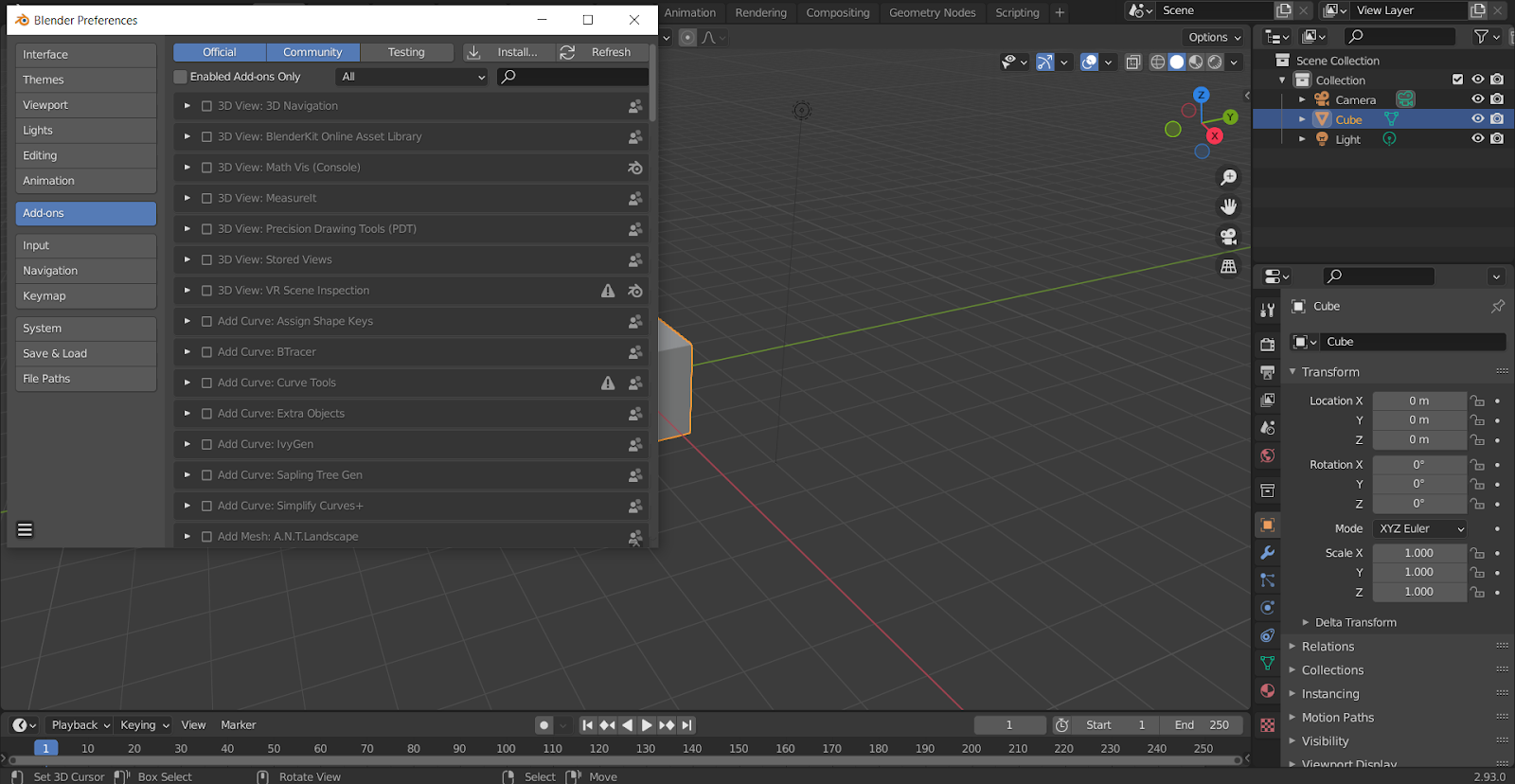Disable the Light in renders
This screenshot has width=1515, height=784.
(1497, 139)
